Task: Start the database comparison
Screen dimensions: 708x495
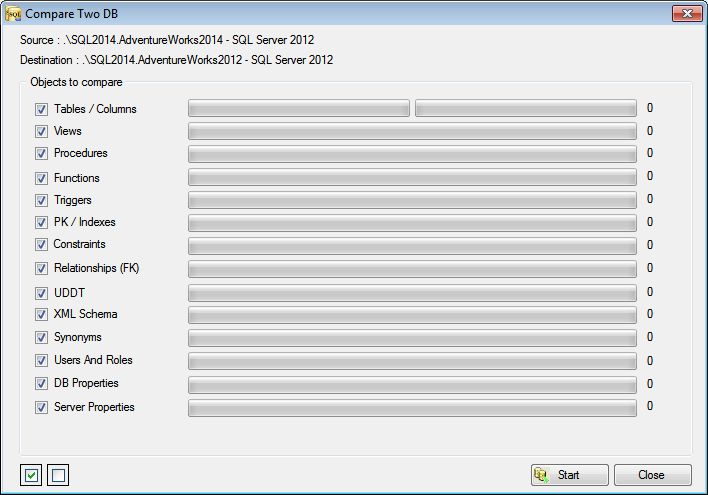Action: coord(569,475)
